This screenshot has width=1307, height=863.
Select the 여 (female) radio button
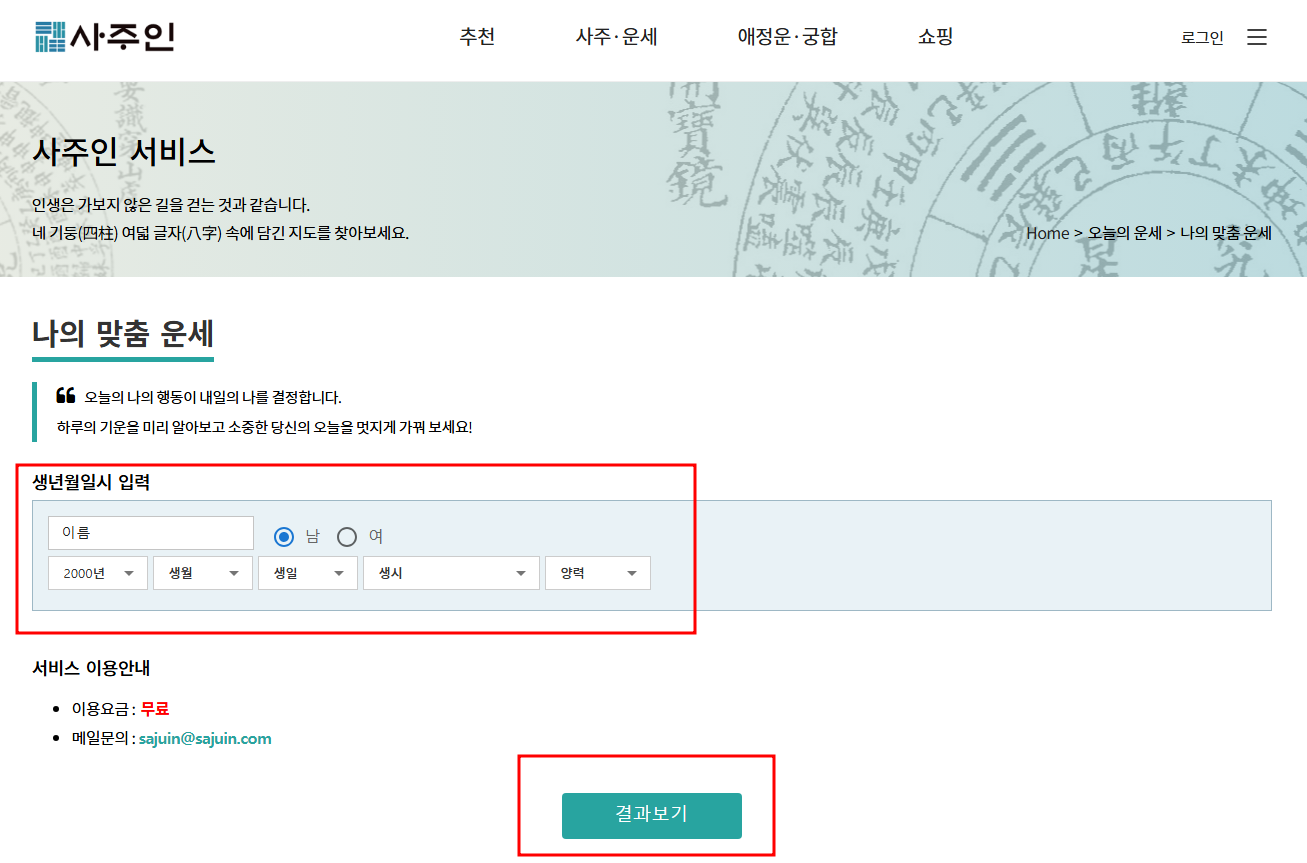(x=347, y=536)
